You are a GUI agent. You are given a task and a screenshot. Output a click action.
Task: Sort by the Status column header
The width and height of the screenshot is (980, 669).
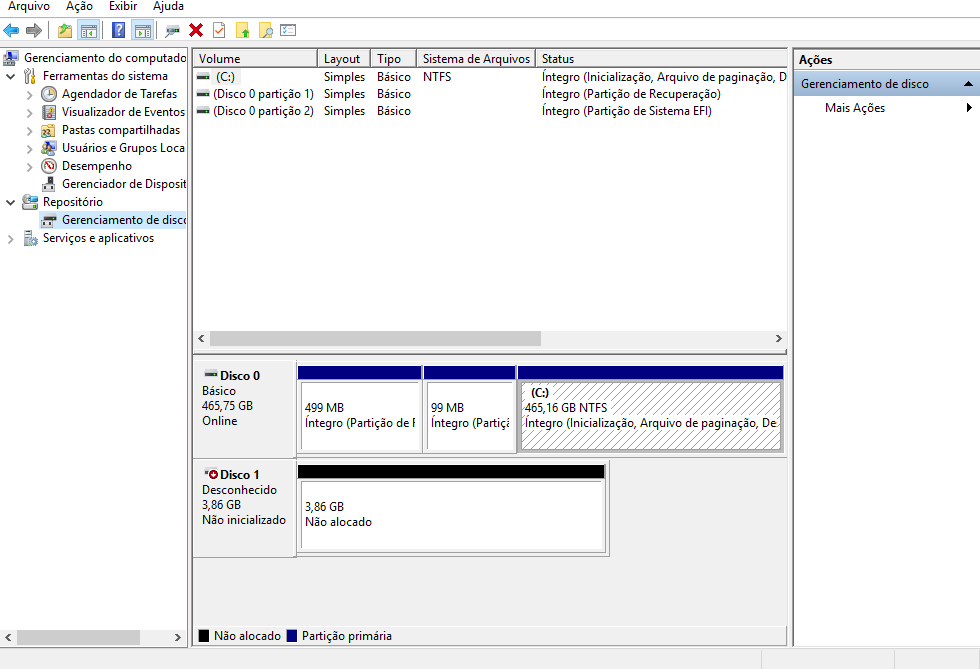coord(661,58)
